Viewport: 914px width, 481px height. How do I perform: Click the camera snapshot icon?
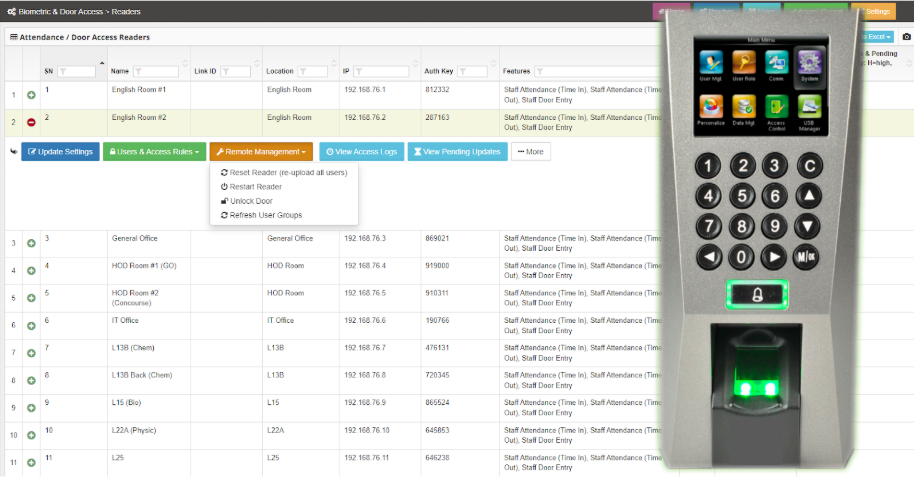pyautogui.click(x=906, y=37)
